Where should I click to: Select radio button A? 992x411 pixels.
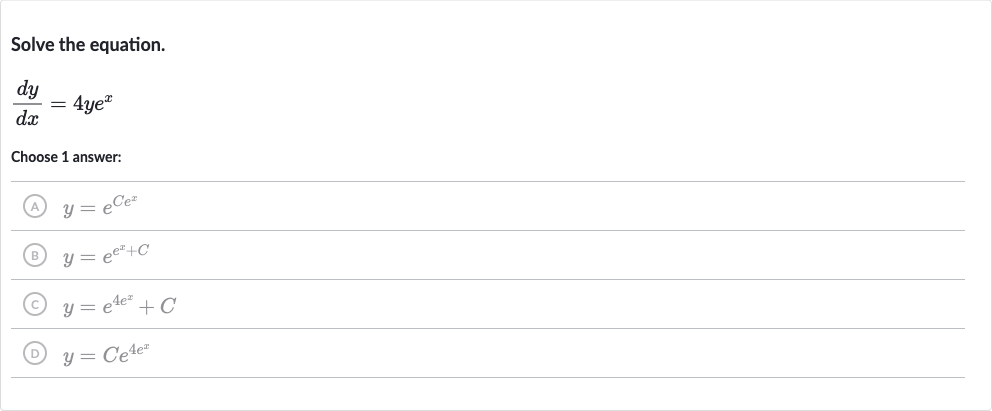coord(35,206)
